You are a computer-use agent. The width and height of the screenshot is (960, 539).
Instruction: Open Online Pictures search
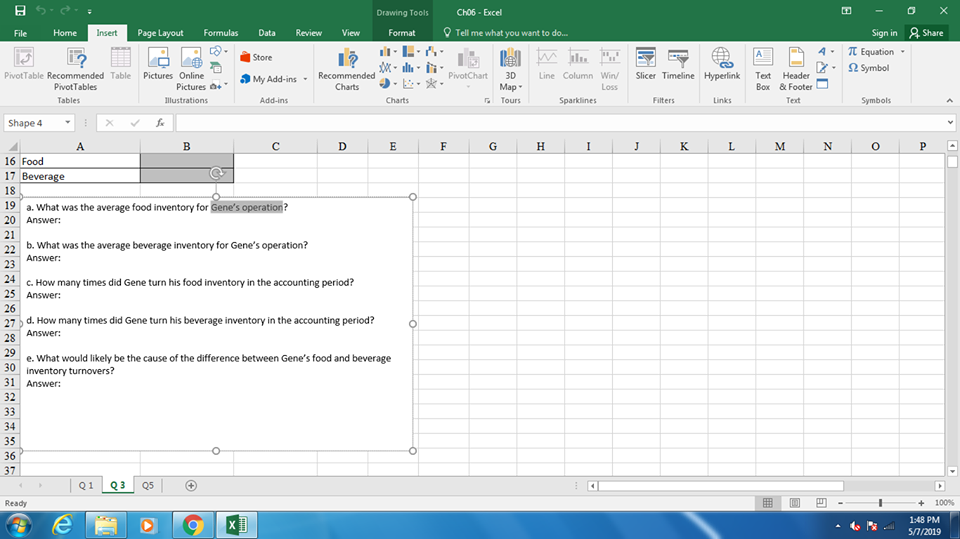191,69
